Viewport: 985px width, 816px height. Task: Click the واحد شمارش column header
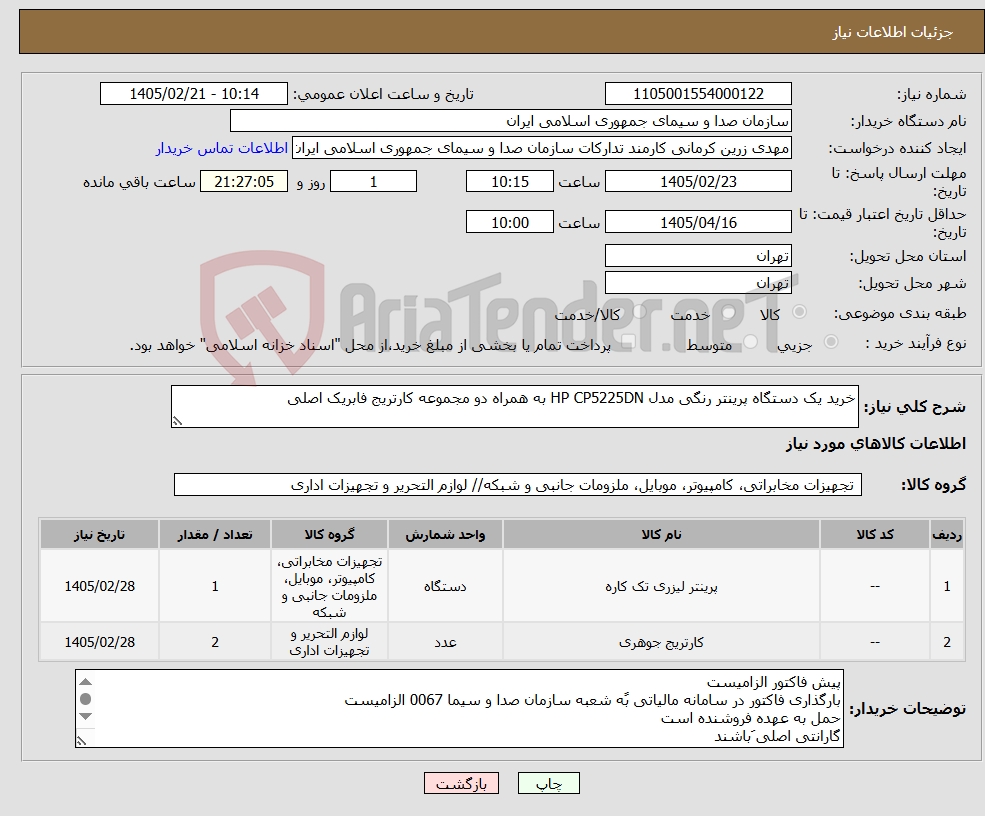pos(445,535)
